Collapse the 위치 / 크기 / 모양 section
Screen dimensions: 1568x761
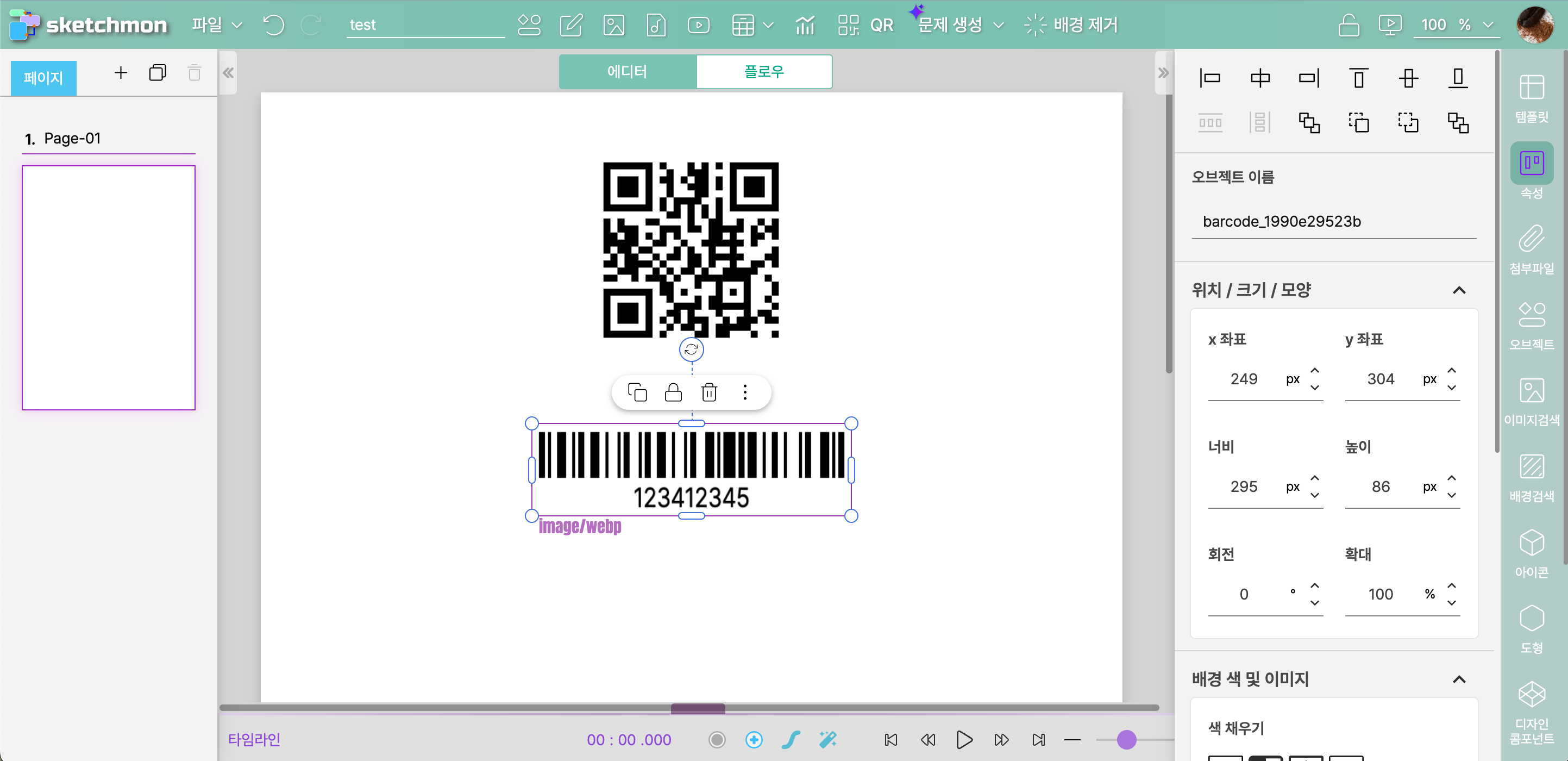pos(1458,290)
